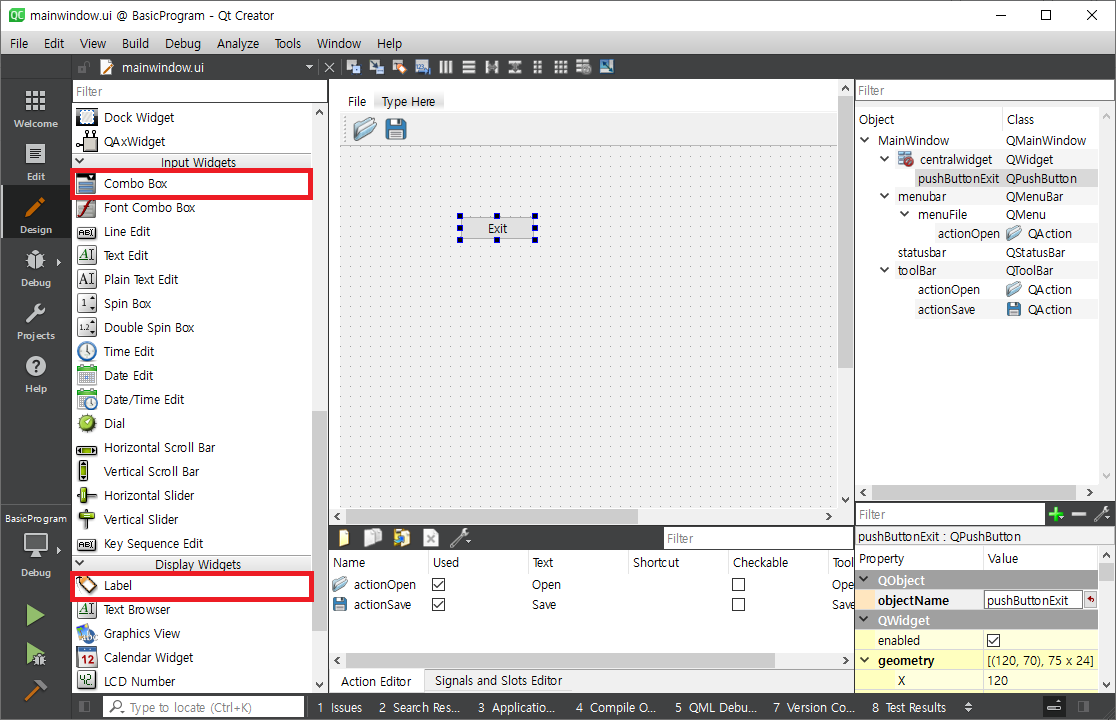Toggle Checkable checkbox for actionSave

(x=738, y=604)
